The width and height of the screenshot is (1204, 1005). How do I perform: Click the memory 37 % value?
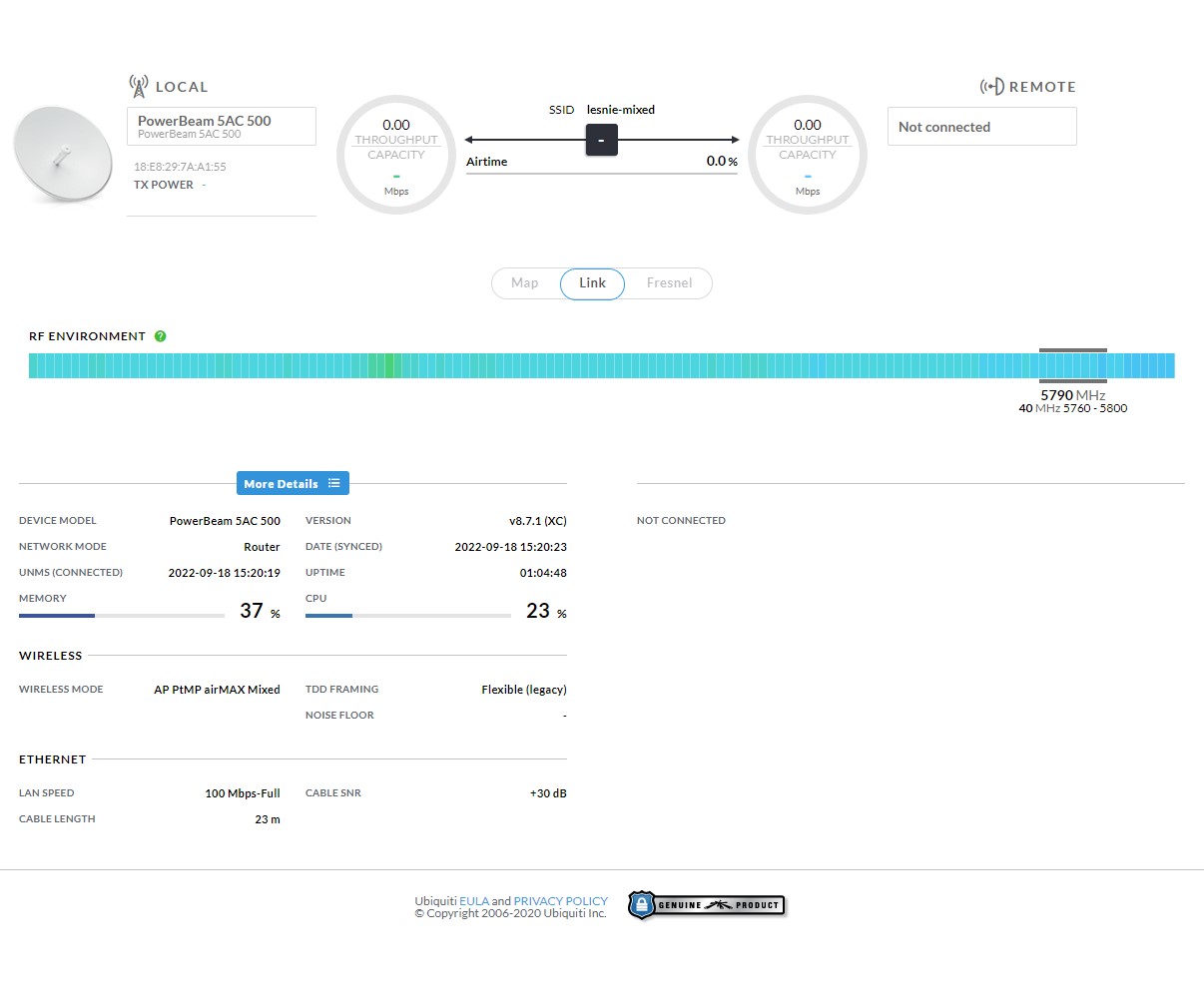click(260, 611)
